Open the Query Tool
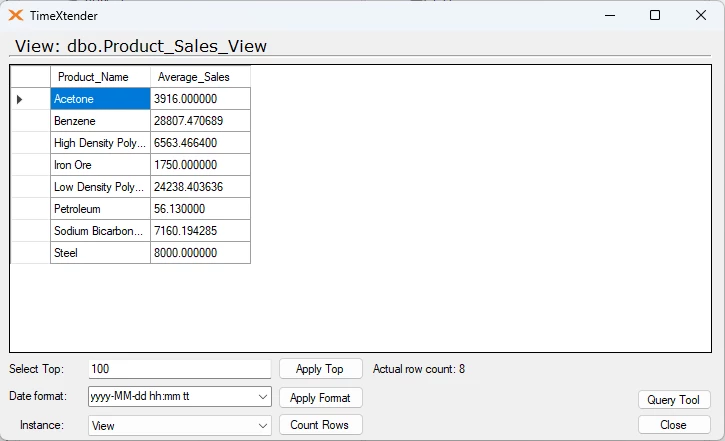 pos(674,400)
